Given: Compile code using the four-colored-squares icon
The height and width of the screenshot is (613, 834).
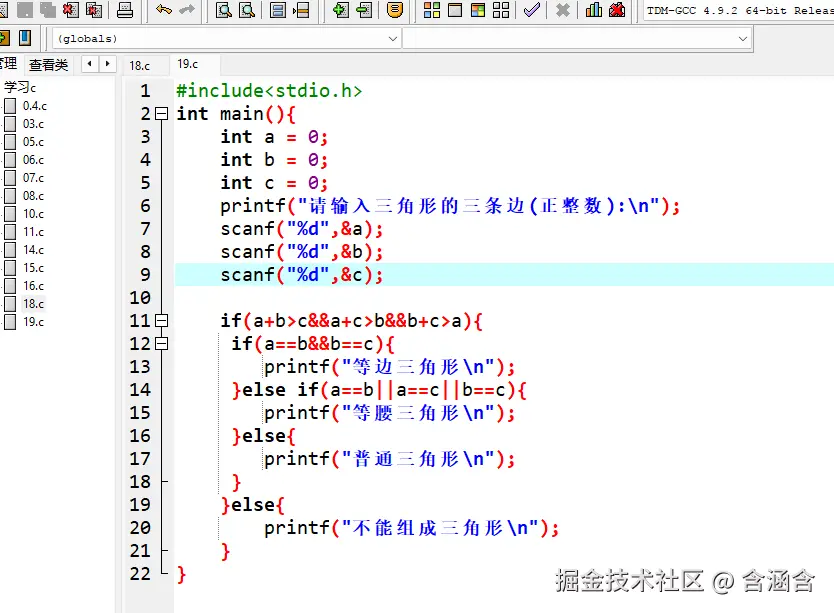Looking at the screenshot, I should coord(432,10).
